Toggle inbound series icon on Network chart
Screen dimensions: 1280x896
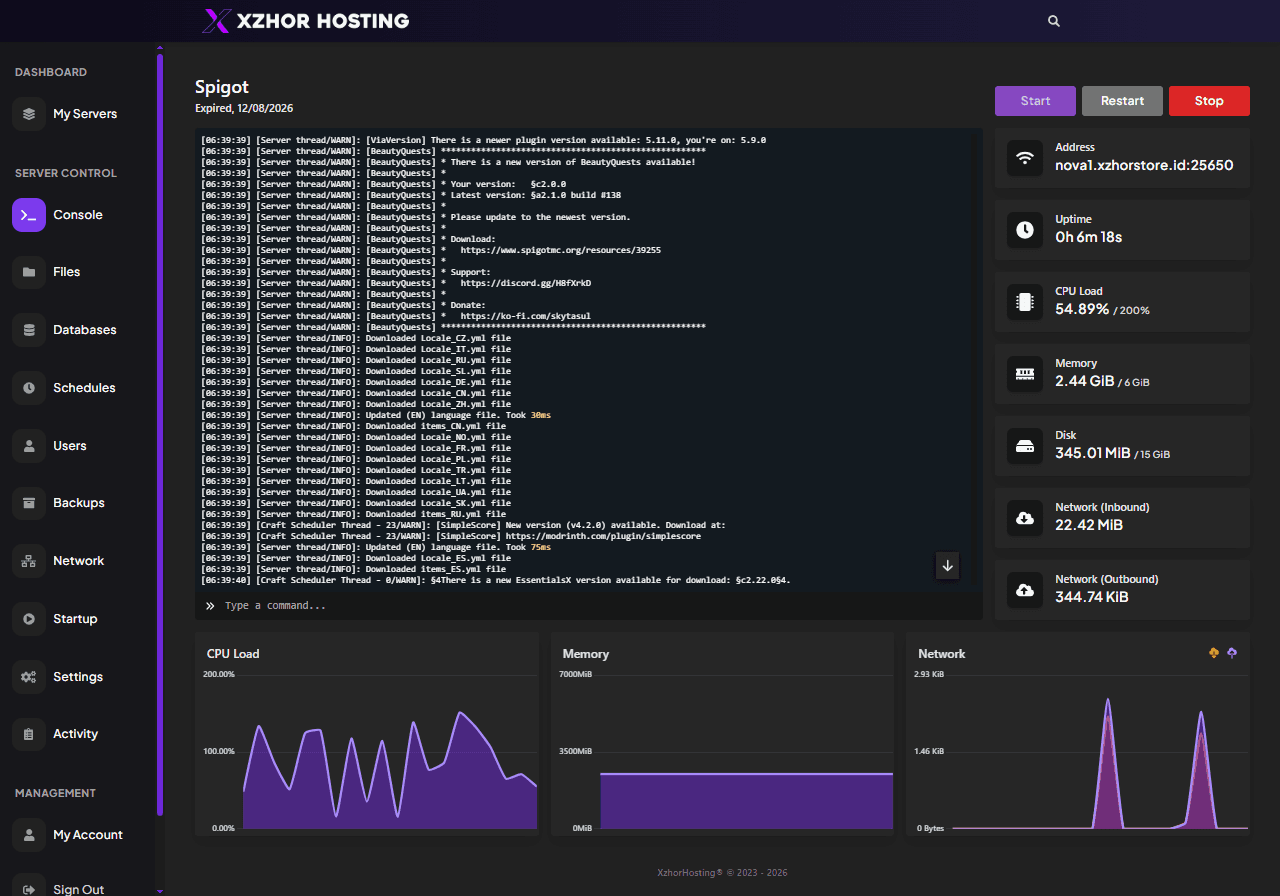(x=1214, y=653)
